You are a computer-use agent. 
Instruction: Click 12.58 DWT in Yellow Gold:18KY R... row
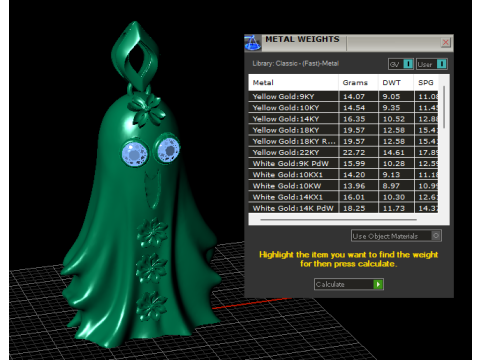tap(396, 141)
